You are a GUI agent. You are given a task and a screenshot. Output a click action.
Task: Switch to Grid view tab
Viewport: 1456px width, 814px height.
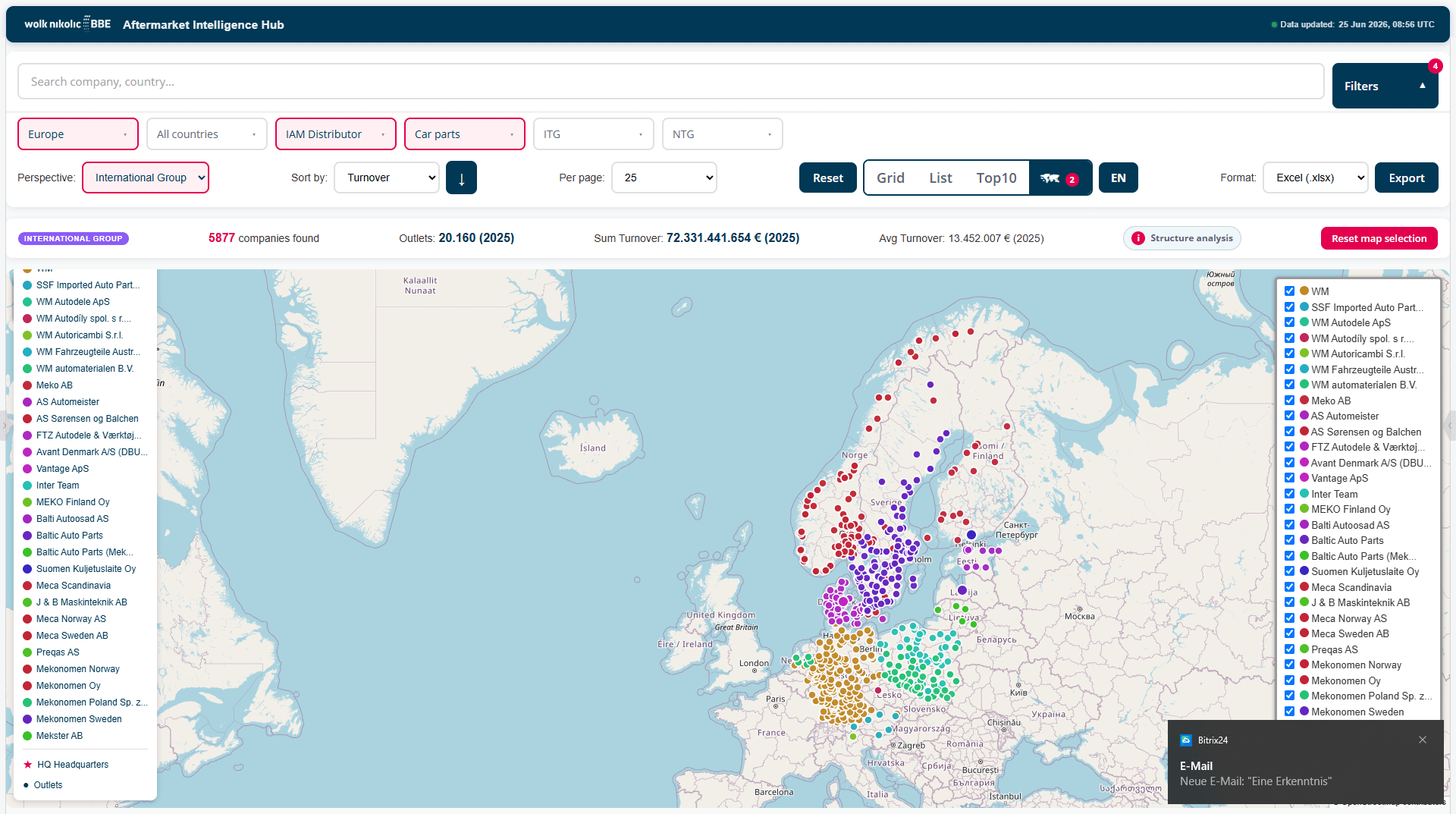tap(890, 178)
